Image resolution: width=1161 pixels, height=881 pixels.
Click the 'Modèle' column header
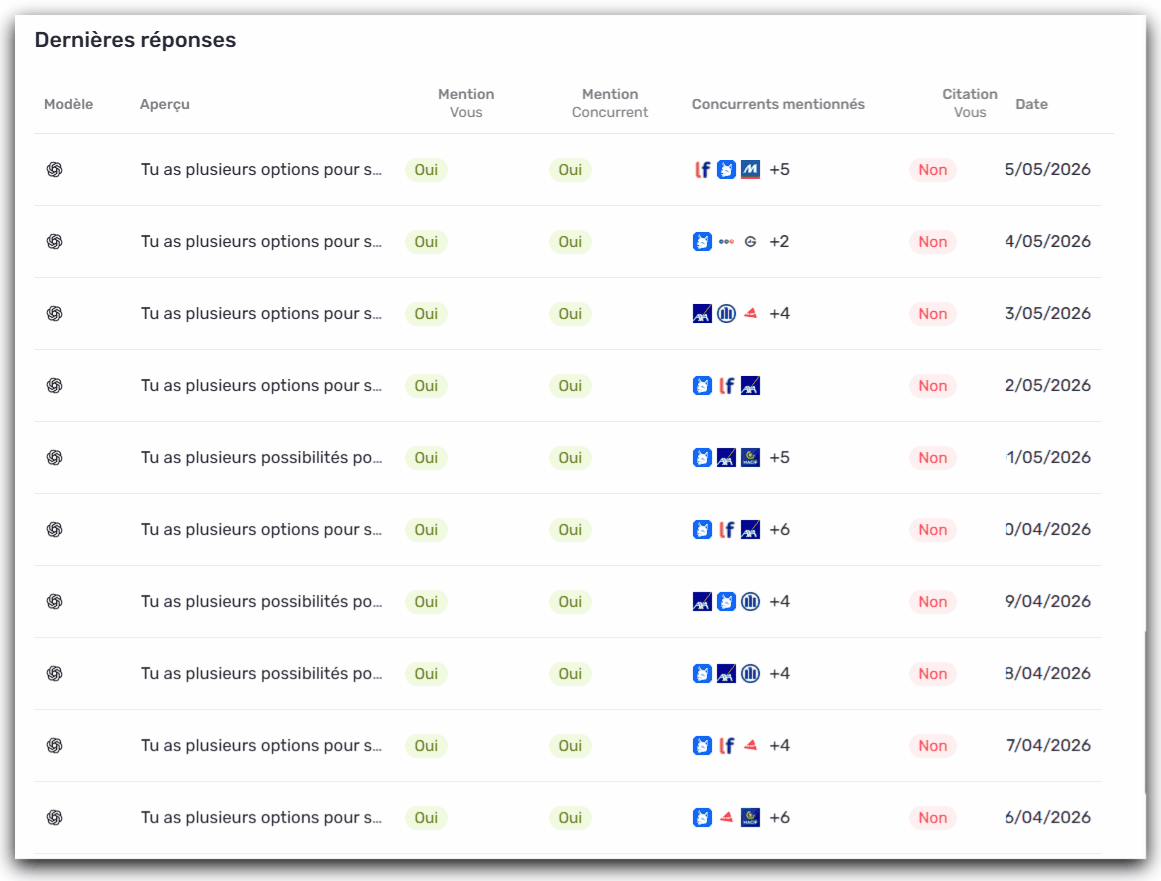pyautogui.click(x=68, y=104)
